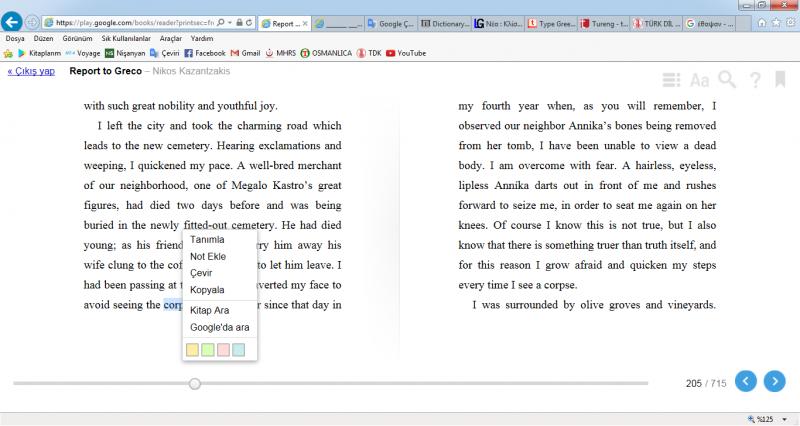
Task: Click the browser back arrow button
Action: [12, 22]
